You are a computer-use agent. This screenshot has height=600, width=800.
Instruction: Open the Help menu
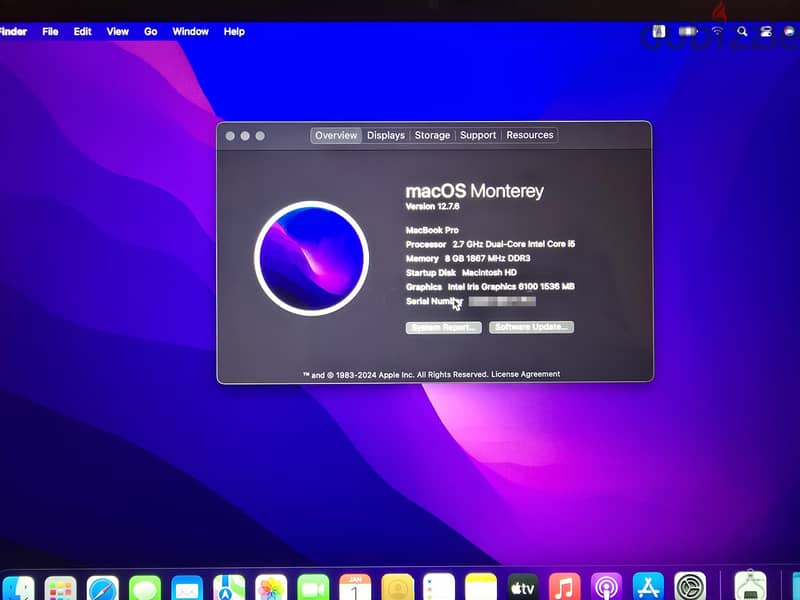[234, 32]
